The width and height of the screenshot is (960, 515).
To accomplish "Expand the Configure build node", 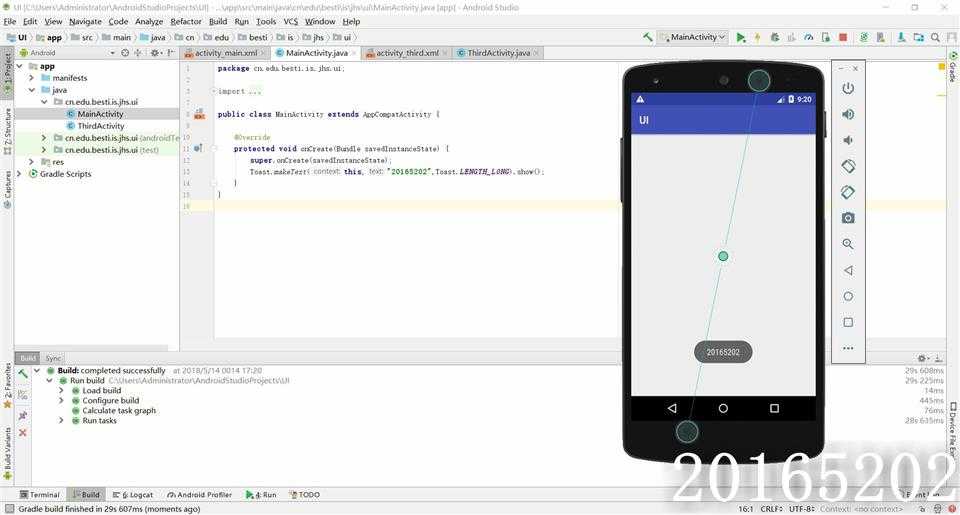I will point(61,400).
